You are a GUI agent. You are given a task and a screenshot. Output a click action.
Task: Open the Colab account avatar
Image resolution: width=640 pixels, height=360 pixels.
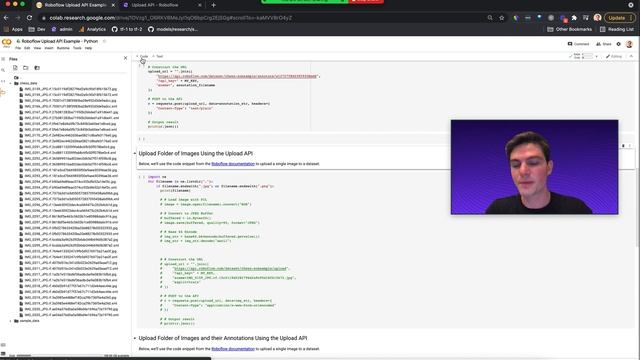click(629, 44)
